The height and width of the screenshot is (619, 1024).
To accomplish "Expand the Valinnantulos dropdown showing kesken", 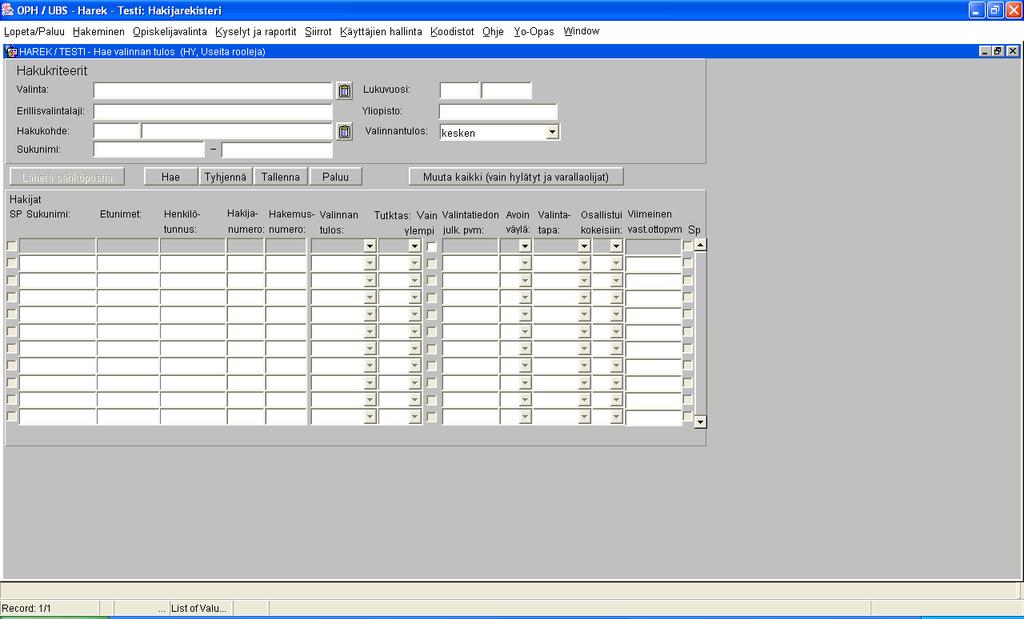I will click(x=552, y=132).
